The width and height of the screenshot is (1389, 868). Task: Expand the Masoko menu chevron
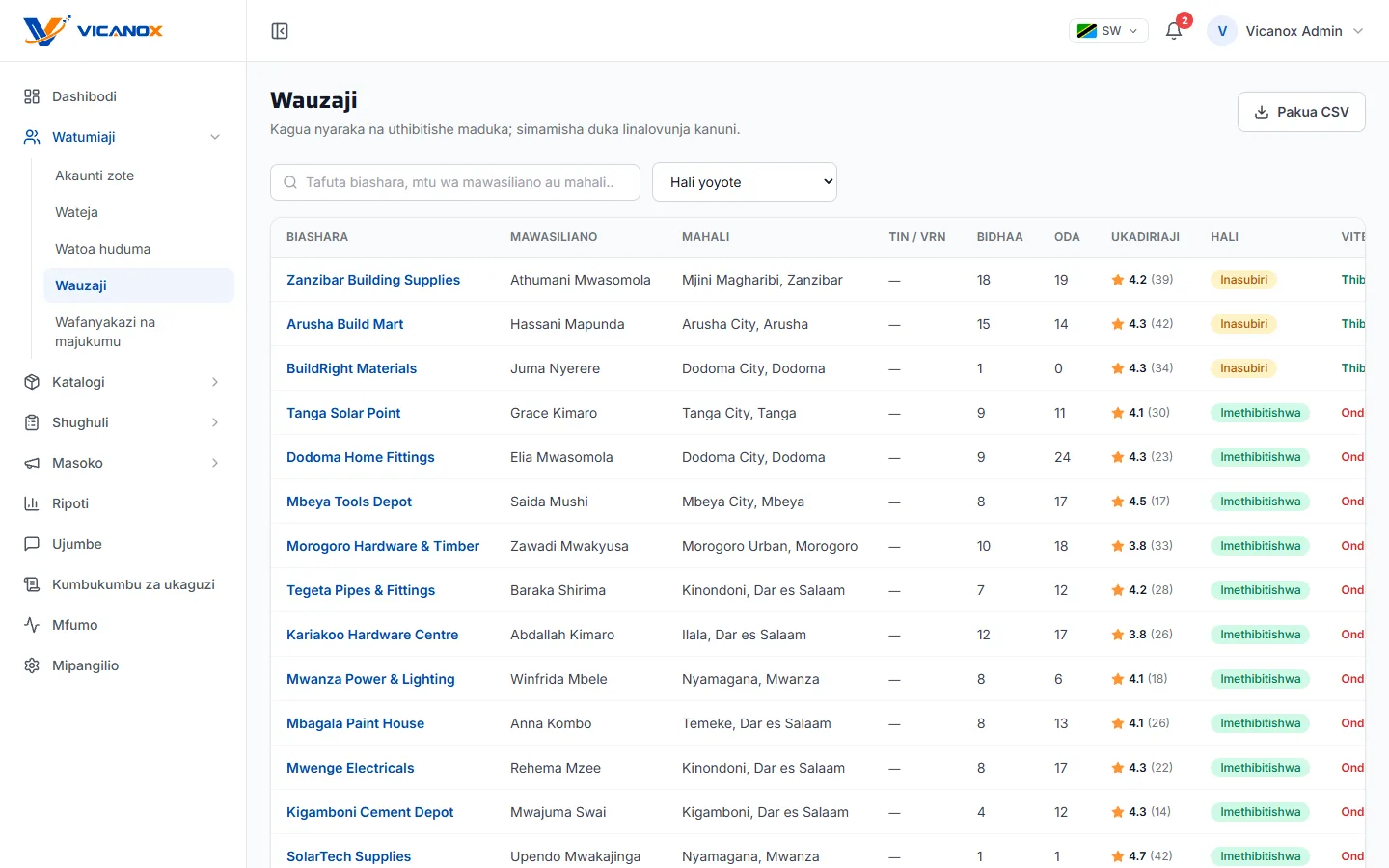pos(215,463)
